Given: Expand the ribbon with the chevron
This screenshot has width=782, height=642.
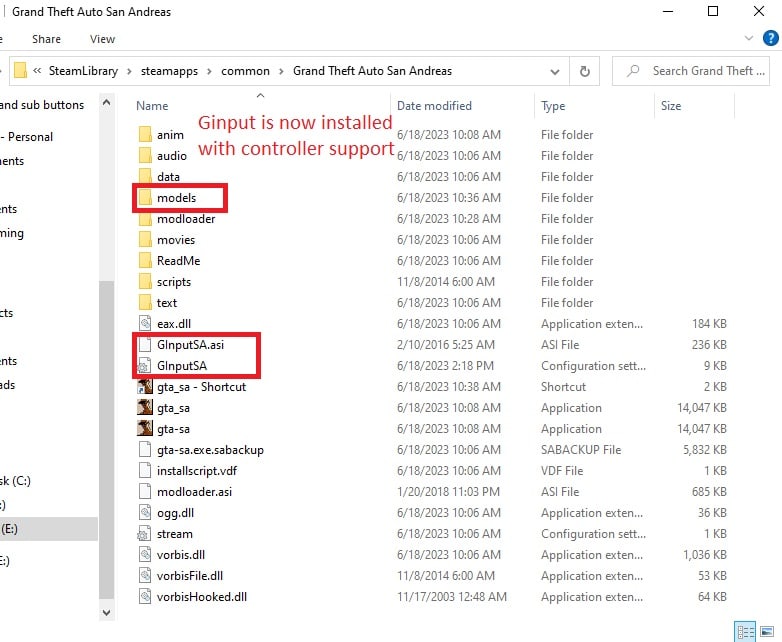Looking at the screenshot, I should pos(749,38).
